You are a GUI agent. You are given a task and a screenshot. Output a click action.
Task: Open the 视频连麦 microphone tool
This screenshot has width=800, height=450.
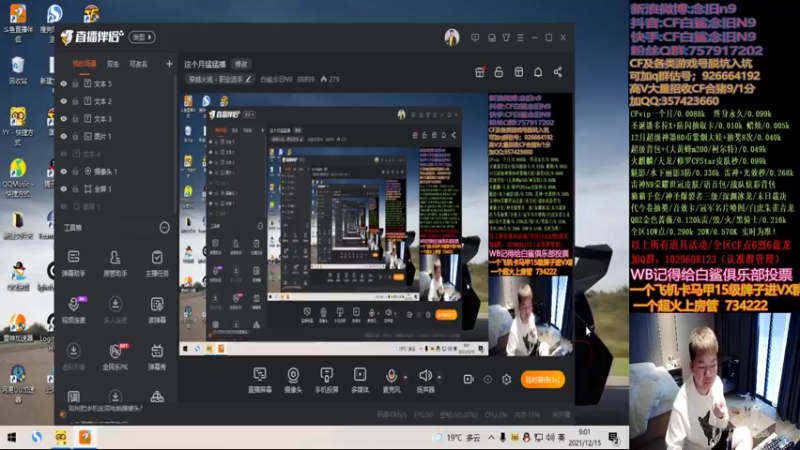tap(73, 310)
